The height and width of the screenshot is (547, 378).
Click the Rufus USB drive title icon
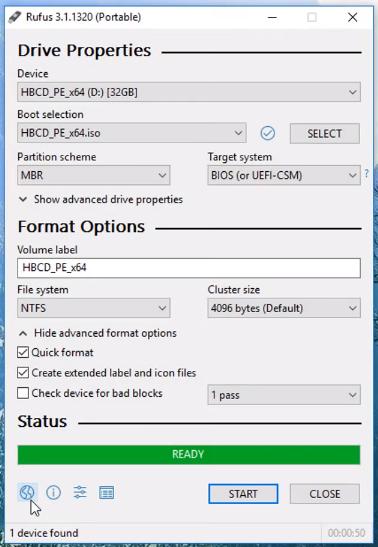point(15,17)
